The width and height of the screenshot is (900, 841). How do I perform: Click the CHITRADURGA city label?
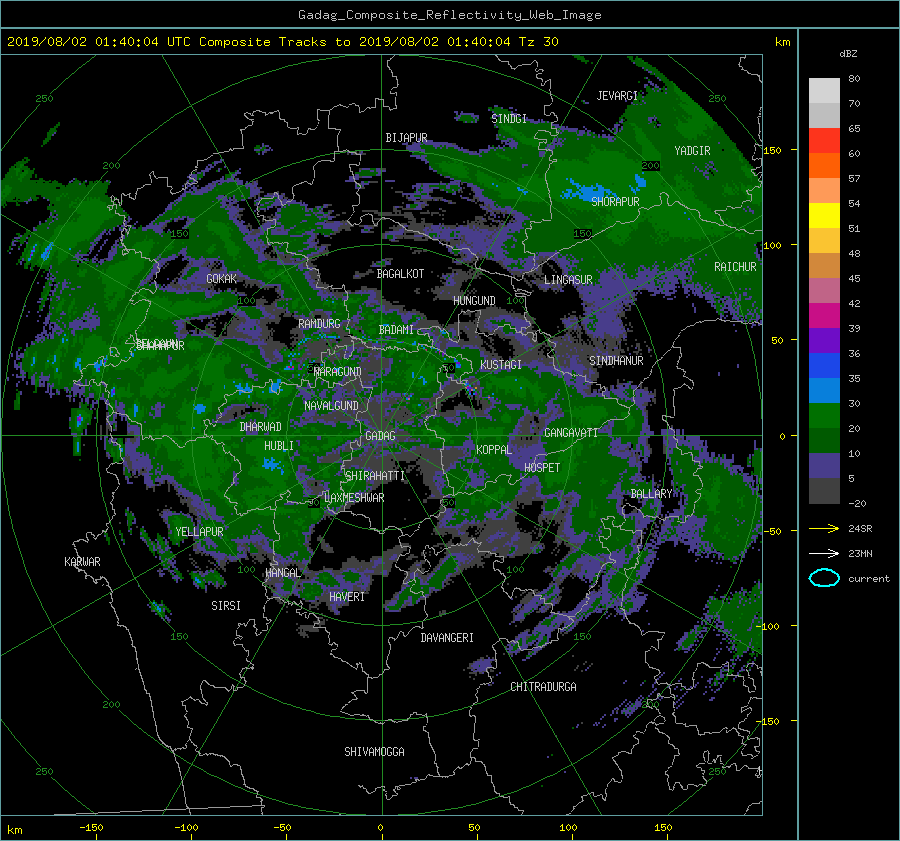pyautogui.click(x=544, y=687)
